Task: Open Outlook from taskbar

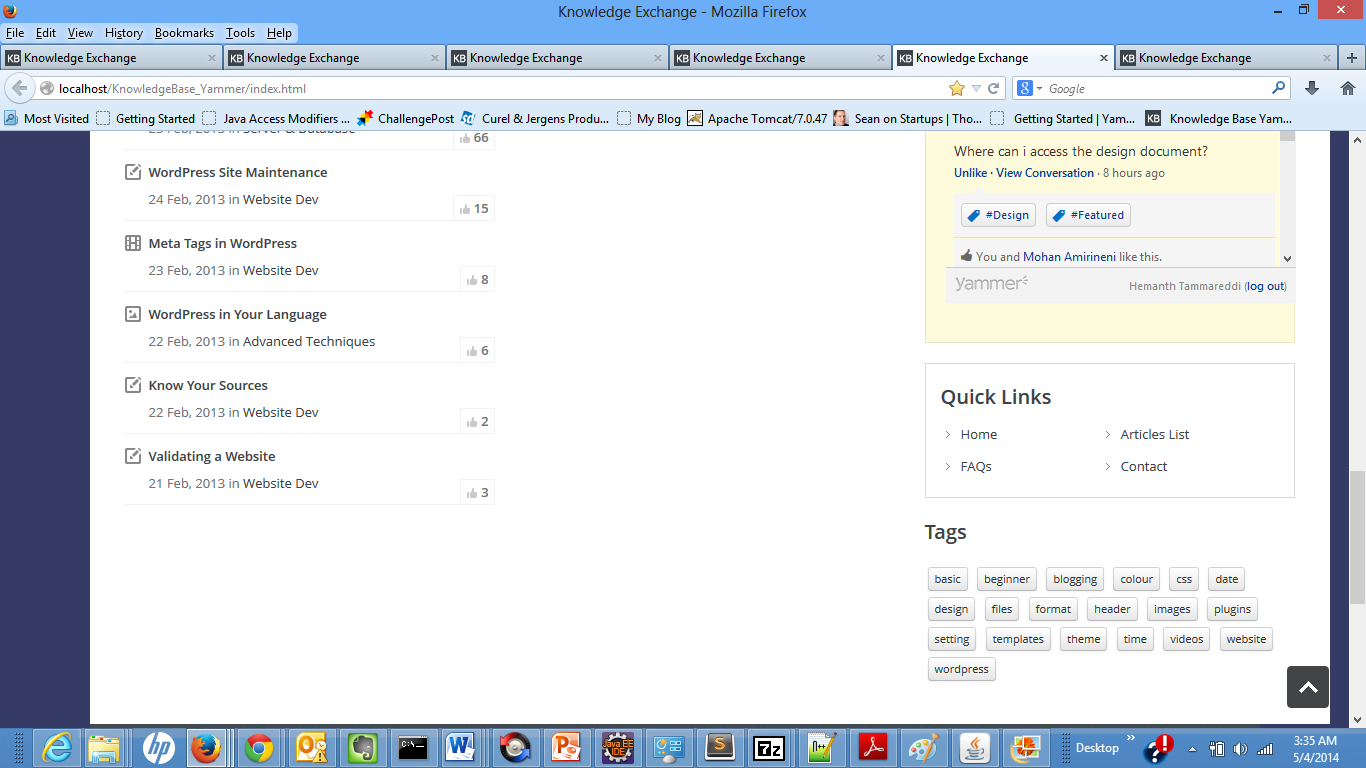Action: coord(310,747)
